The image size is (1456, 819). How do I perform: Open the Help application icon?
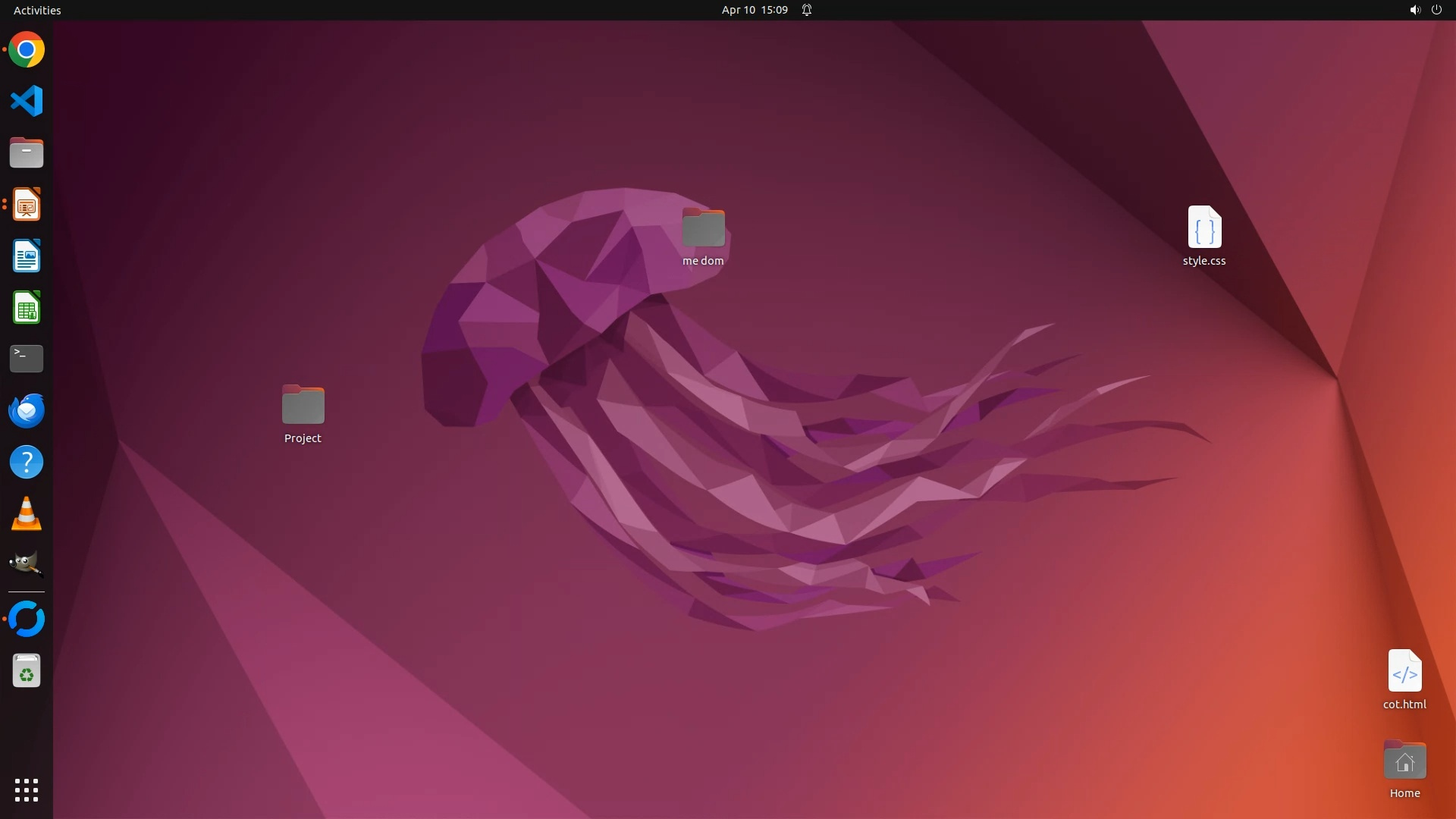(27, 462)
